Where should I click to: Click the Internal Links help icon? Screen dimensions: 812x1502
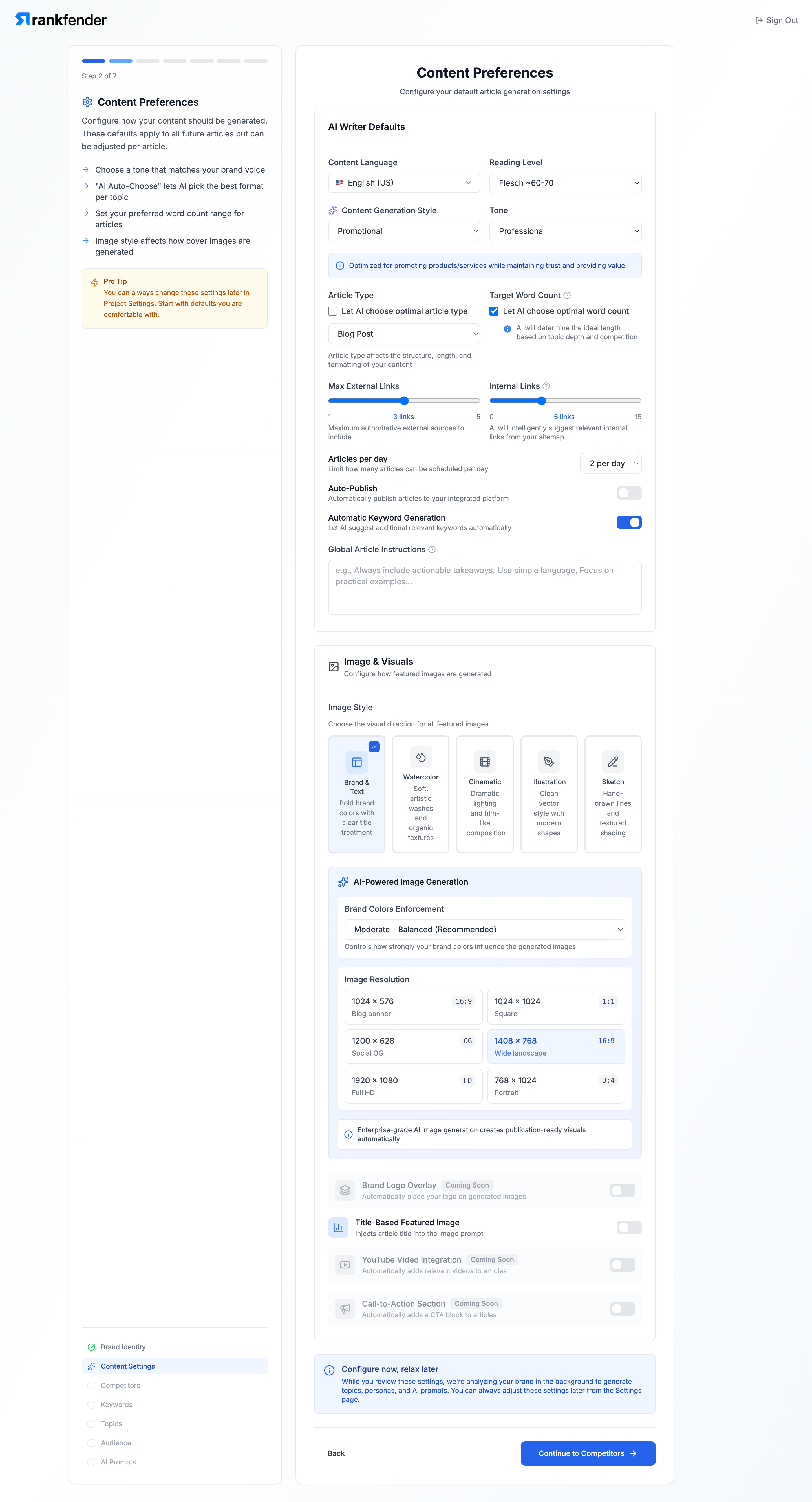(x=546, y=386)
